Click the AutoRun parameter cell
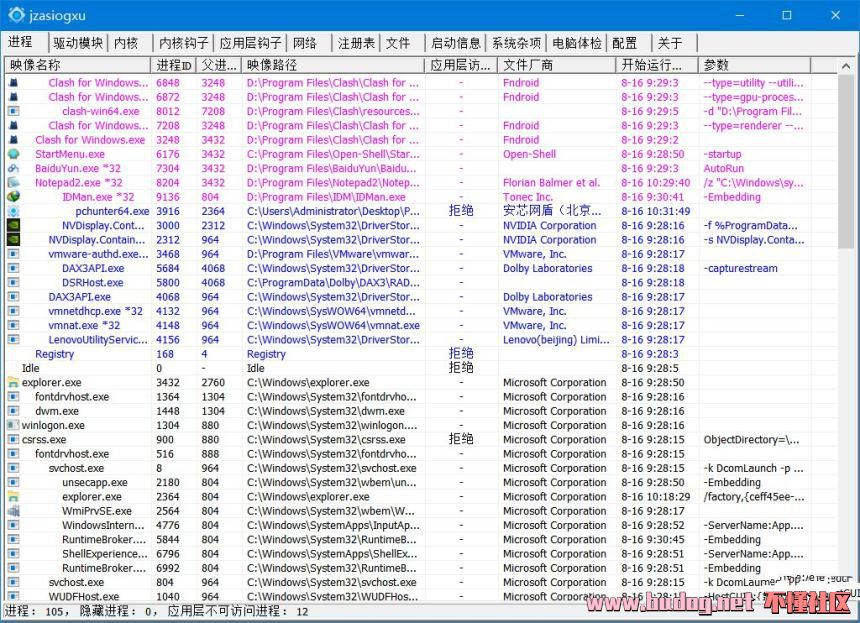Image resolution: width=860 pixels, height=623 pixels. click(723, 168)
